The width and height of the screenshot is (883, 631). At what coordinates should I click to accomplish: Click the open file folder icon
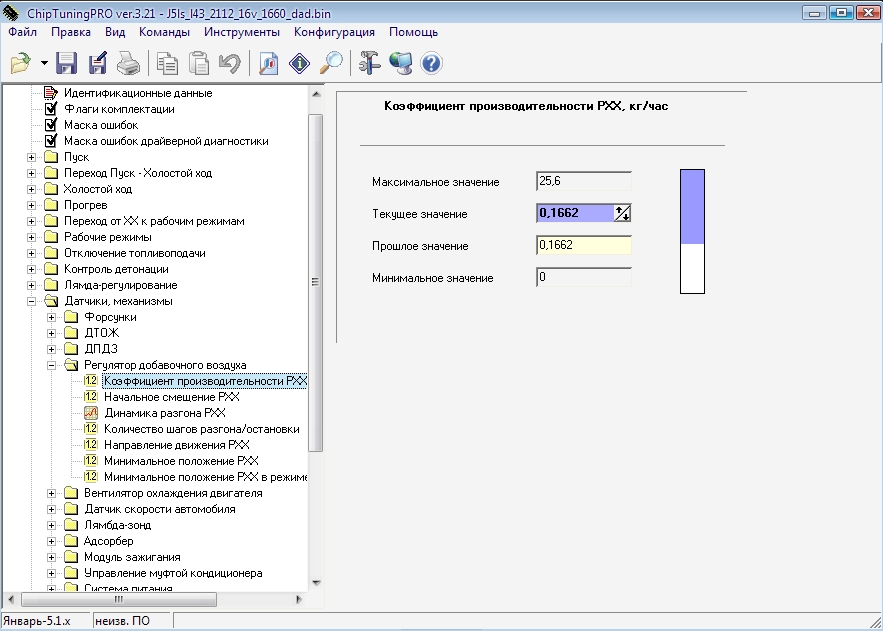pos(20,64)
